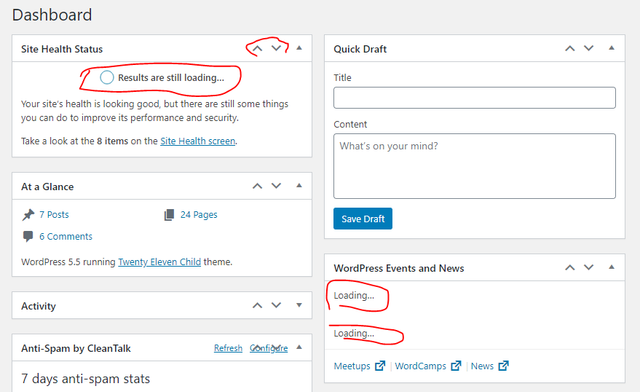Viewport: 640px width, 392px height.
Task: Move Quick Draft widget up
Action: click(x=570, y=49)
